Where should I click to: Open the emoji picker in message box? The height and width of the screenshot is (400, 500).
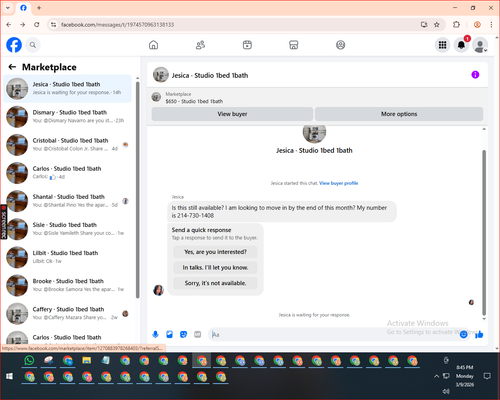[464, 334]
